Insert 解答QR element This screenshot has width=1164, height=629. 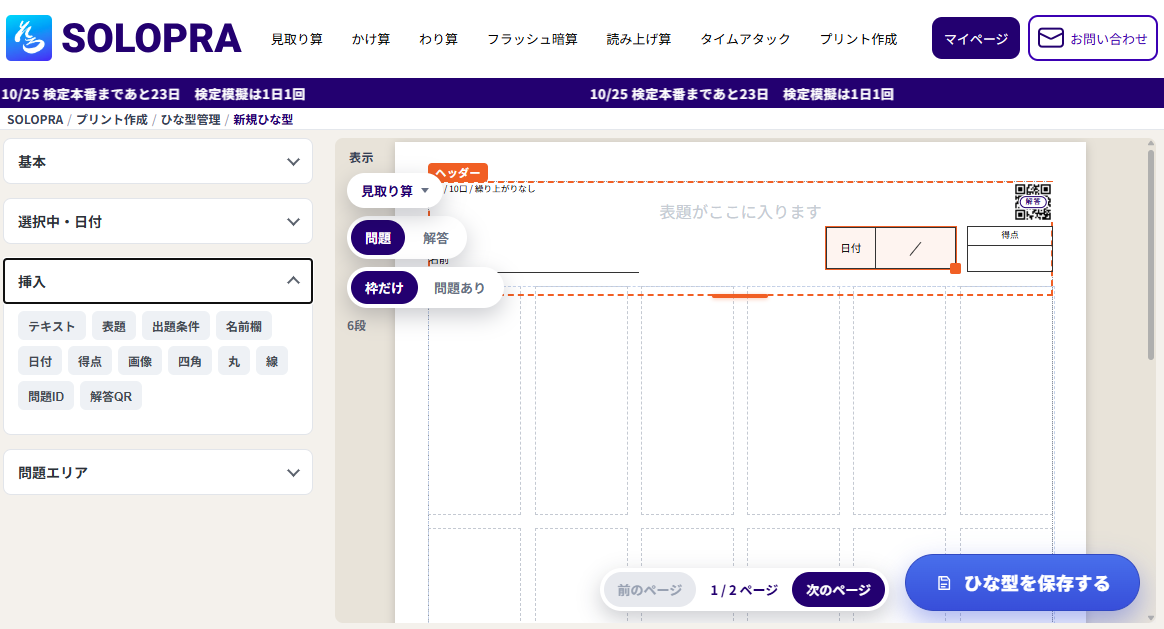(x=111, y=396)
